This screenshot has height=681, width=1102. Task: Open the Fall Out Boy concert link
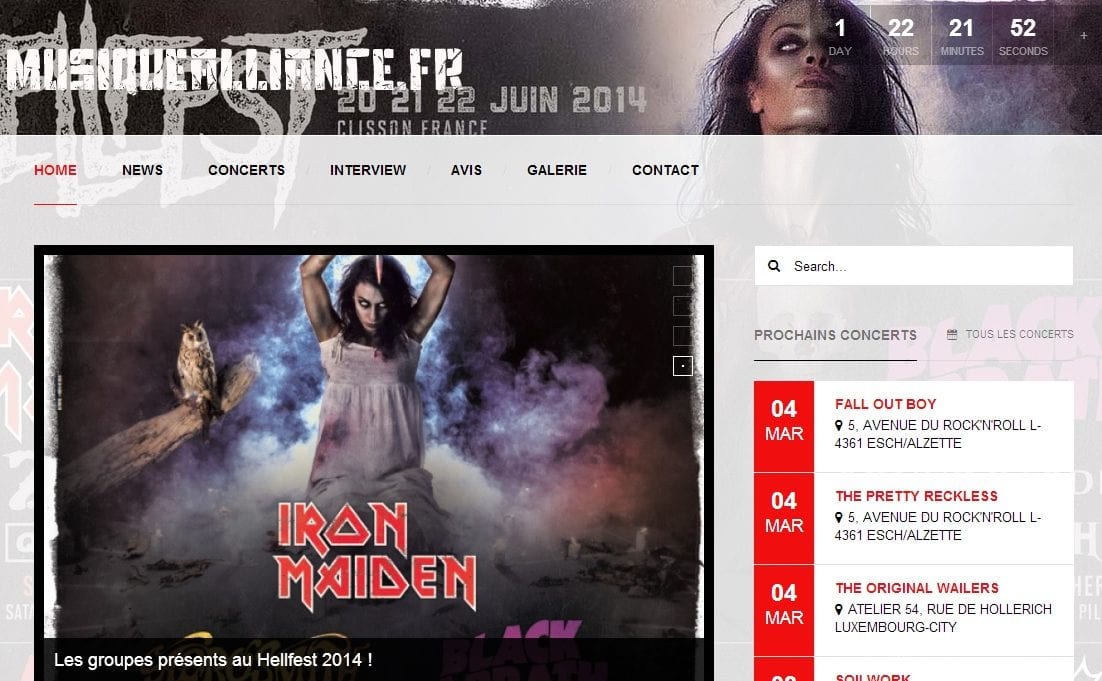tap(886, 404)
